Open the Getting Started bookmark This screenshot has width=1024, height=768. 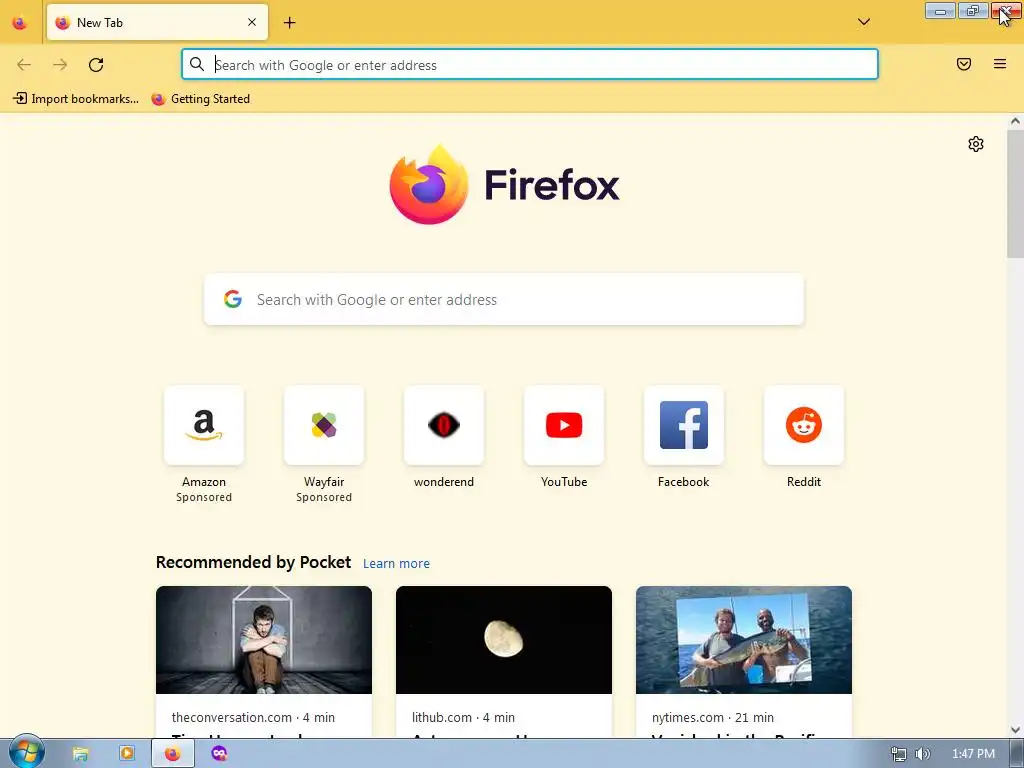point(200,99)
